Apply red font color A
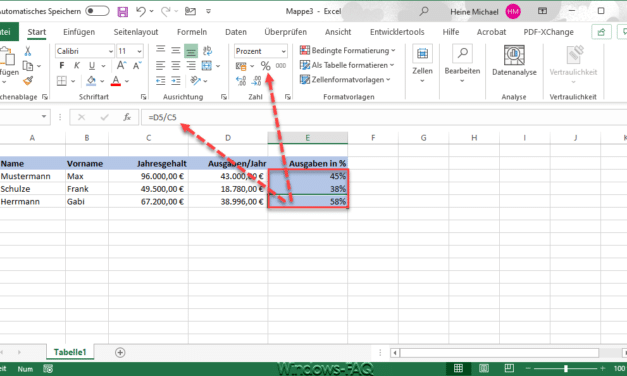The height and width of the screenshot is (376, 627). click(116, 81)
